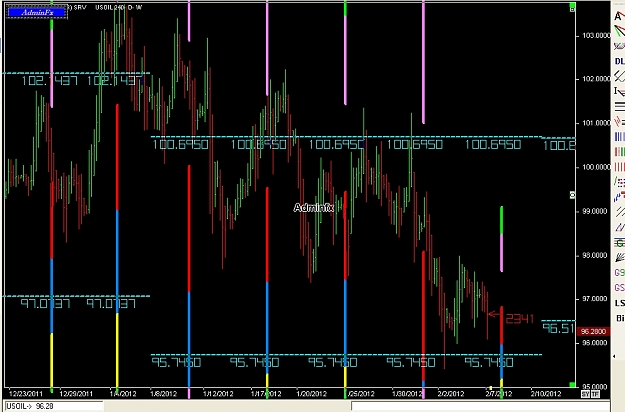Select the 'I' arrow measurement tool
The image size is (625, 412).
(x=619, y=91)
